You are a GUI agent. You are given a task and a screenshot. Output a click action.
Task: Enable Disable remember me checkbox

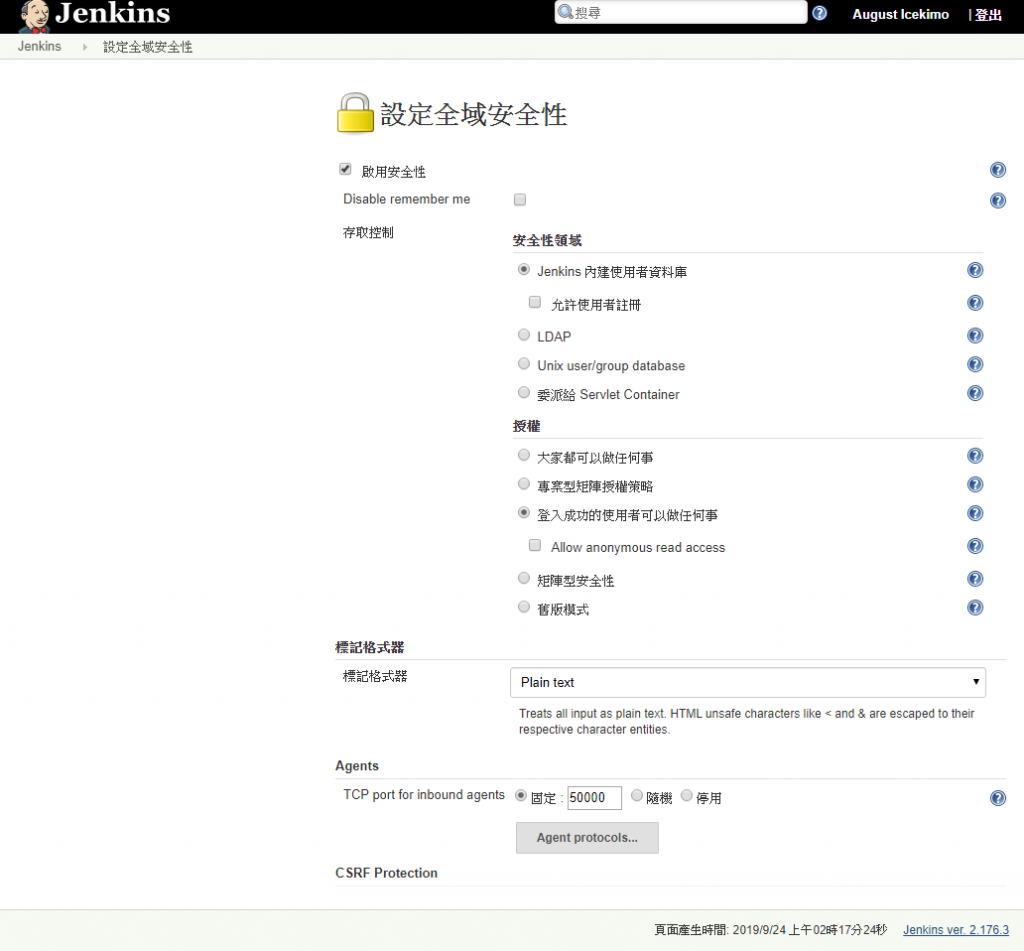click(x=520, y=199)
